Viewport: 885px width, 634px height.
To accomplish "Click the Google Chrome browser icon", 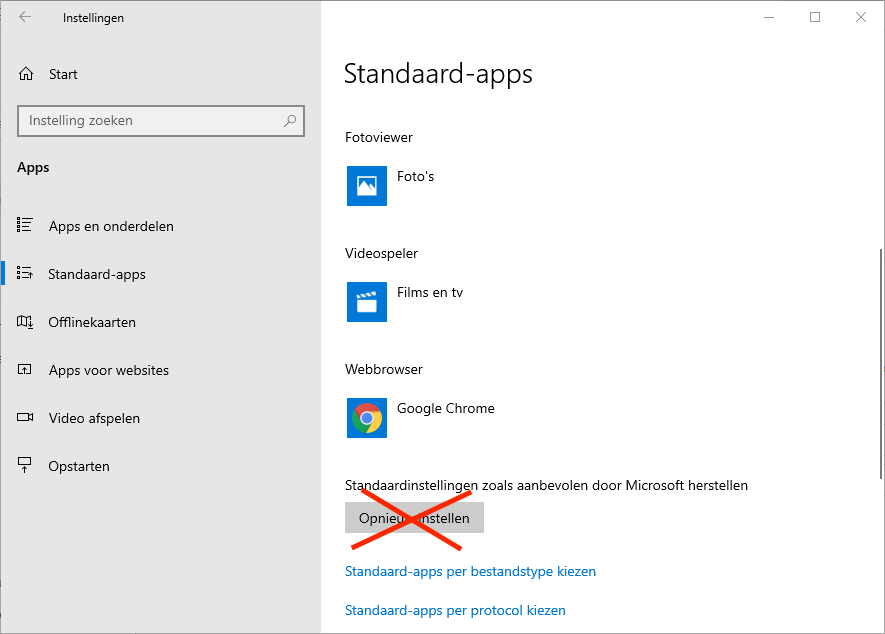I will tap(367, 418).
